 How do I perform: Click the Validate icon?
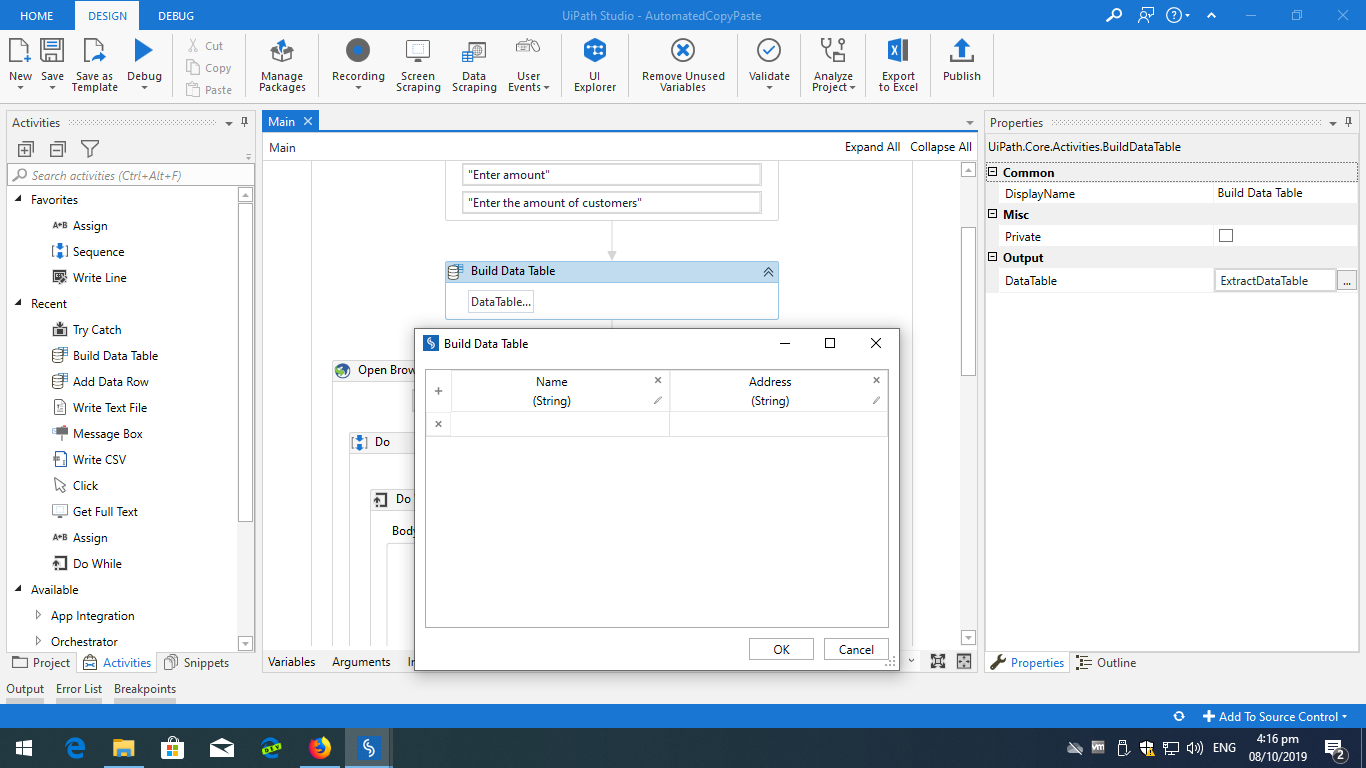click(x=769, y=51)
